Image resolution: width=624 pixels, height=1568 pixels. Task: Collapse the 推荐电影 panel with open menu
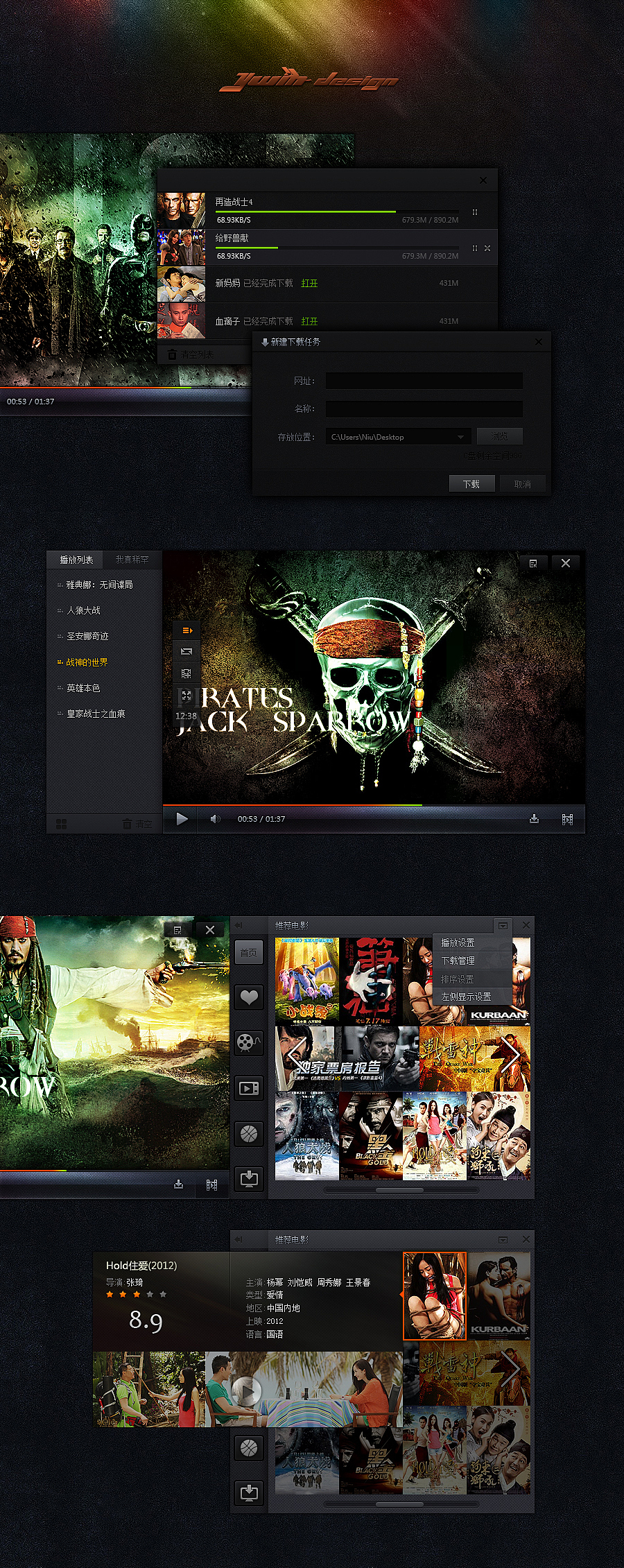pyautogui.click(x=239, y=925)
